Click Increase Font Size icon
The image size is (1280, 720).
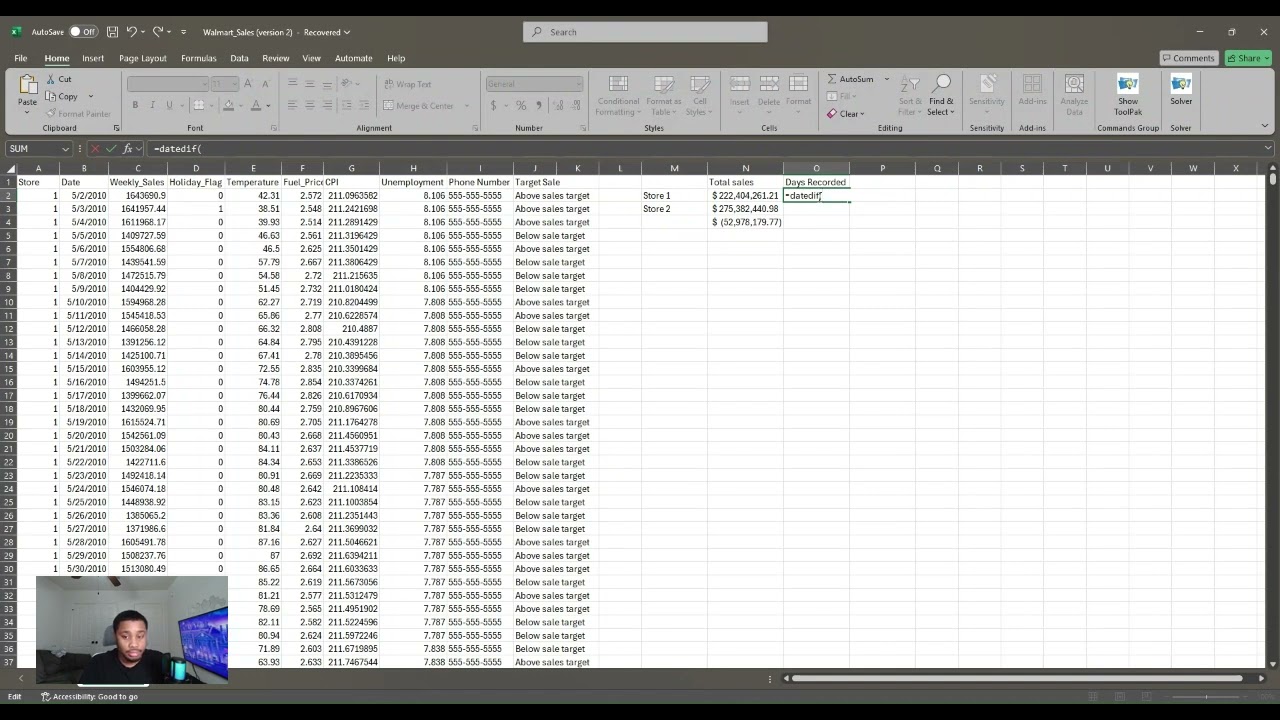[249, 84]
